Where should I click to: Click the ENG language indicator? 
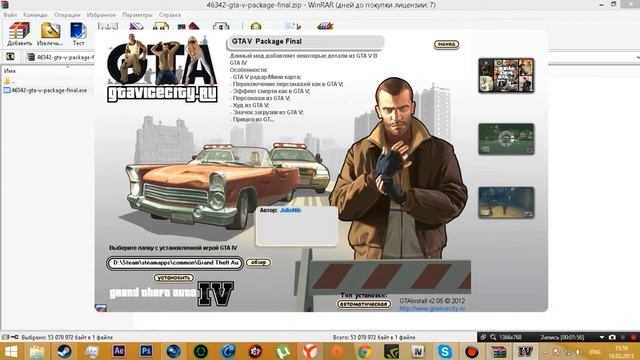tap(595, 351)
